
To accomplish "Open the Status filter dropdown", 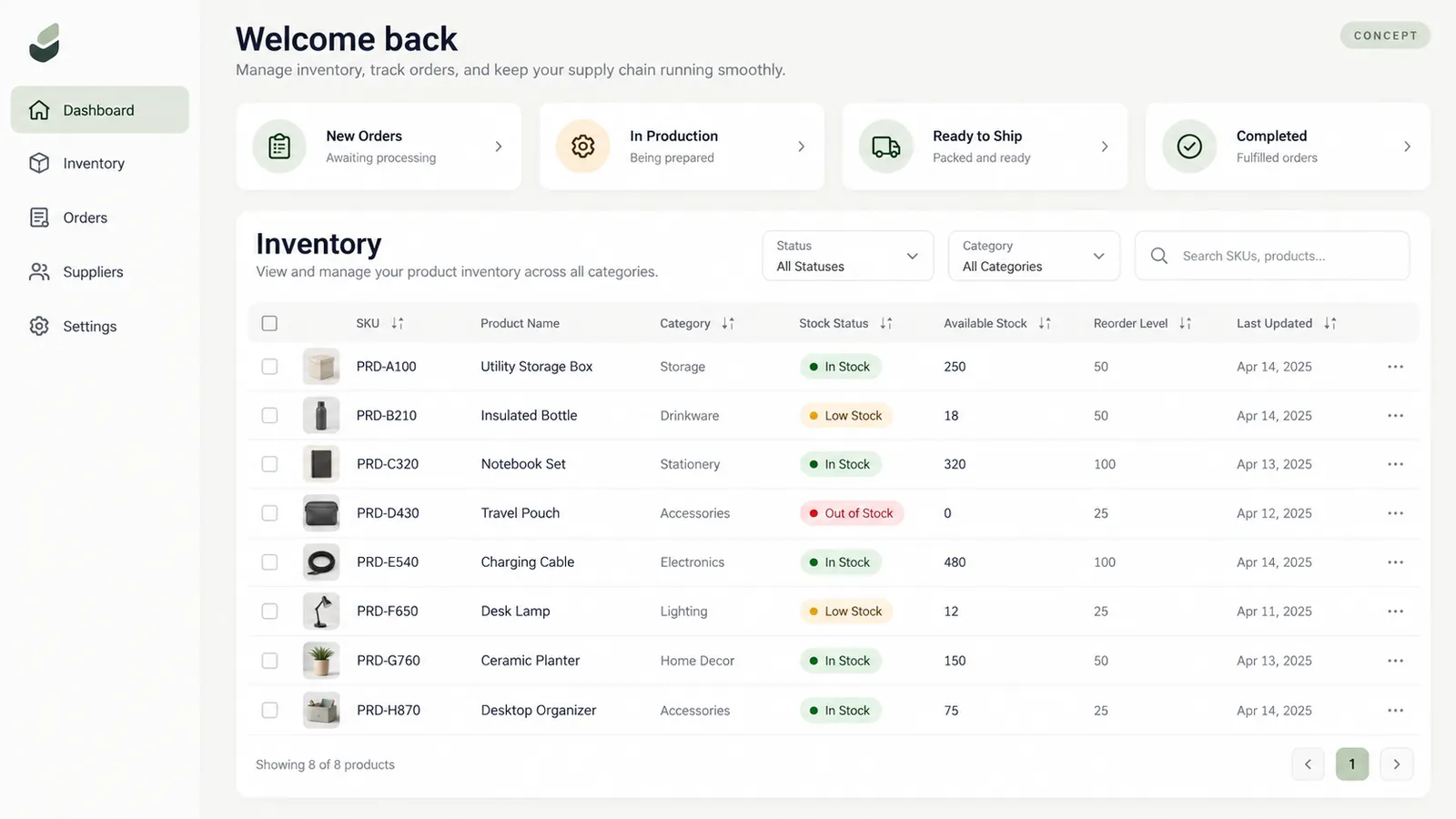I will [848, 256].
